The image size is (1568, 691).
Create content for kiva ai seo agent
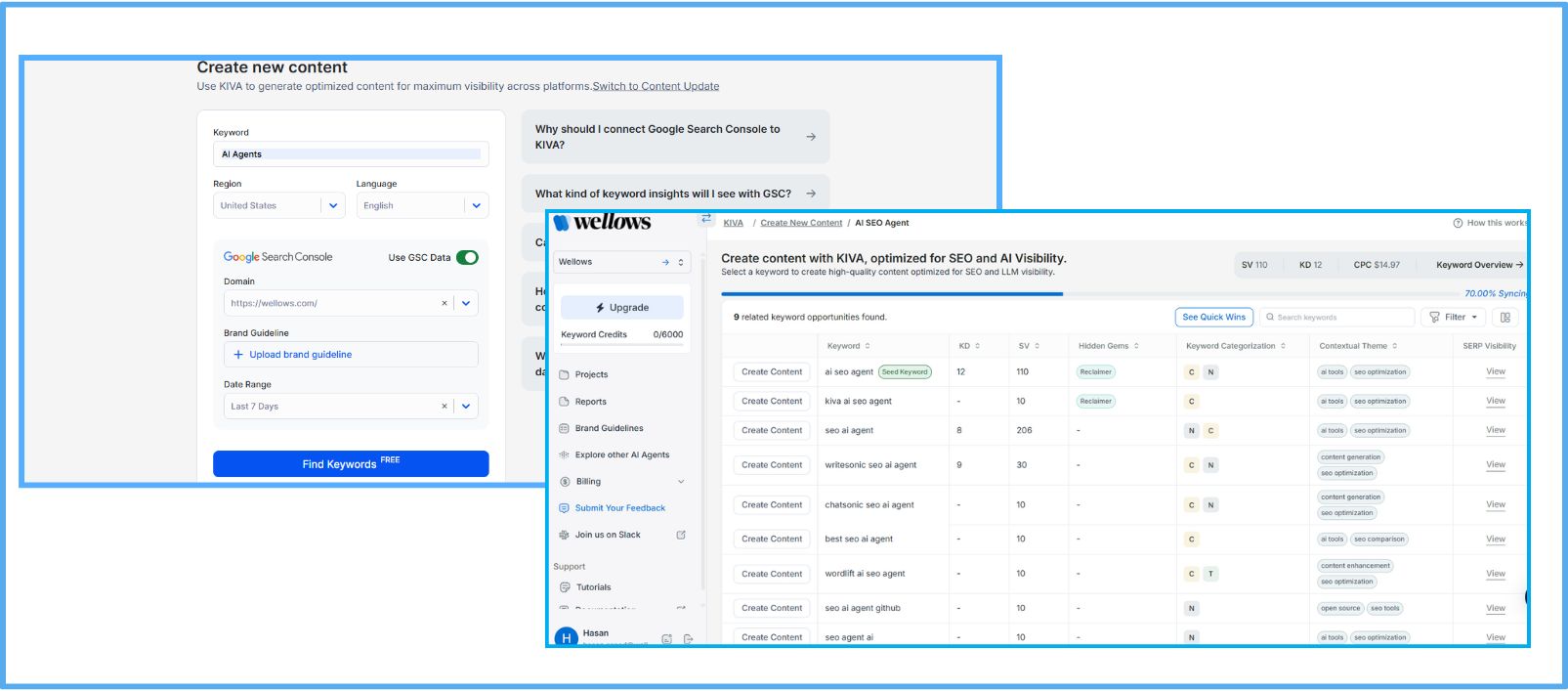tap(772, 401)
